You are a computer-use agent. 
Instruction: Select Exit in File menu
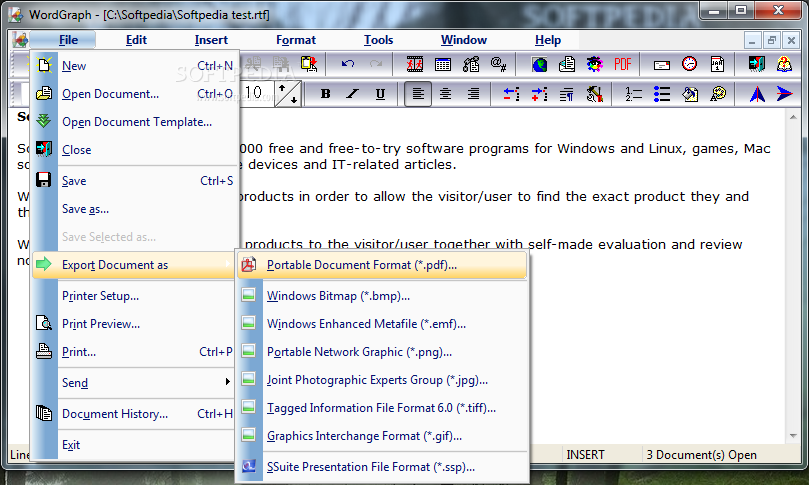pos(135,444)
